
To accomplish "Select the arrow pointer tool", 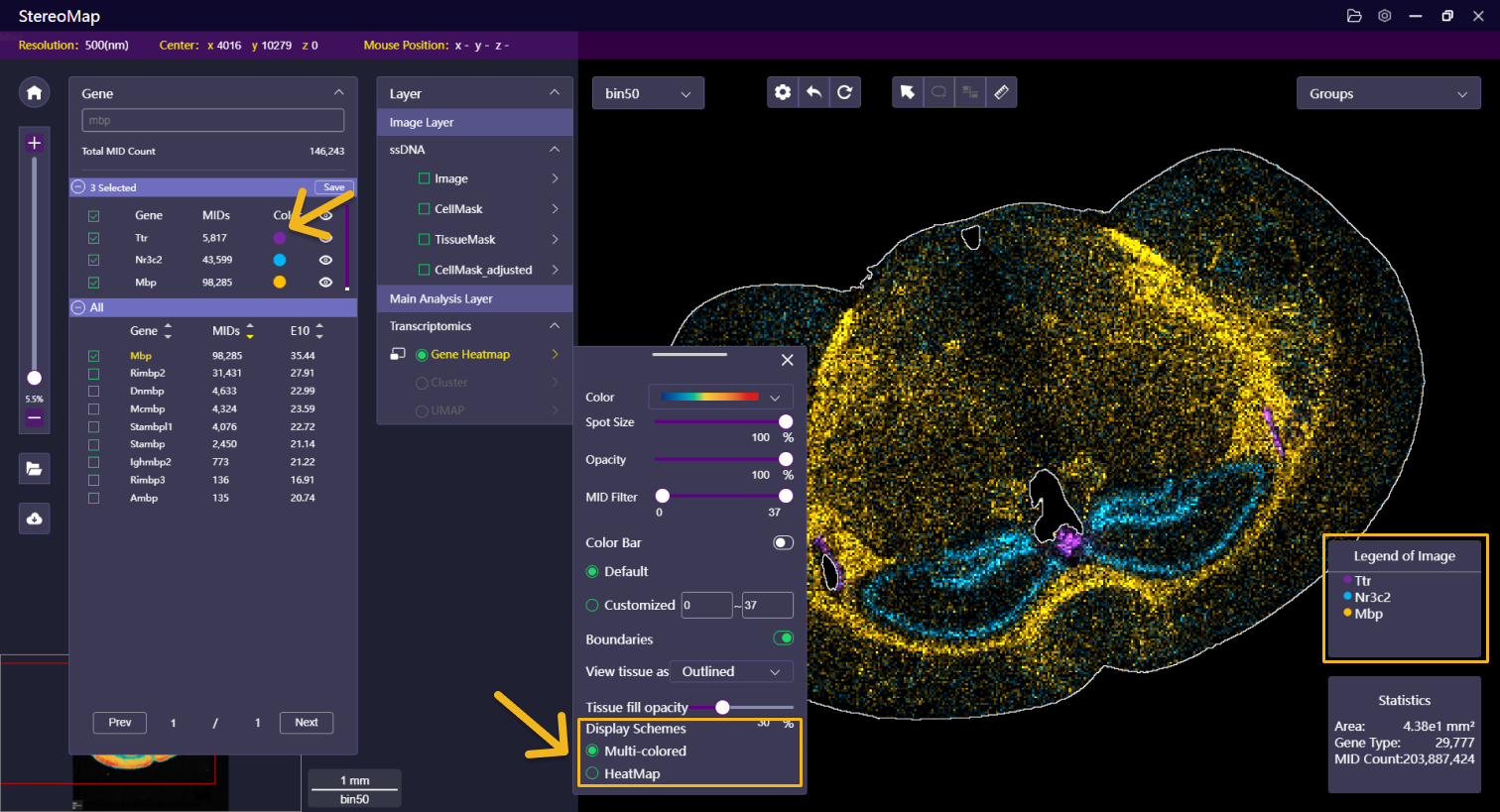I will [907, 92].
